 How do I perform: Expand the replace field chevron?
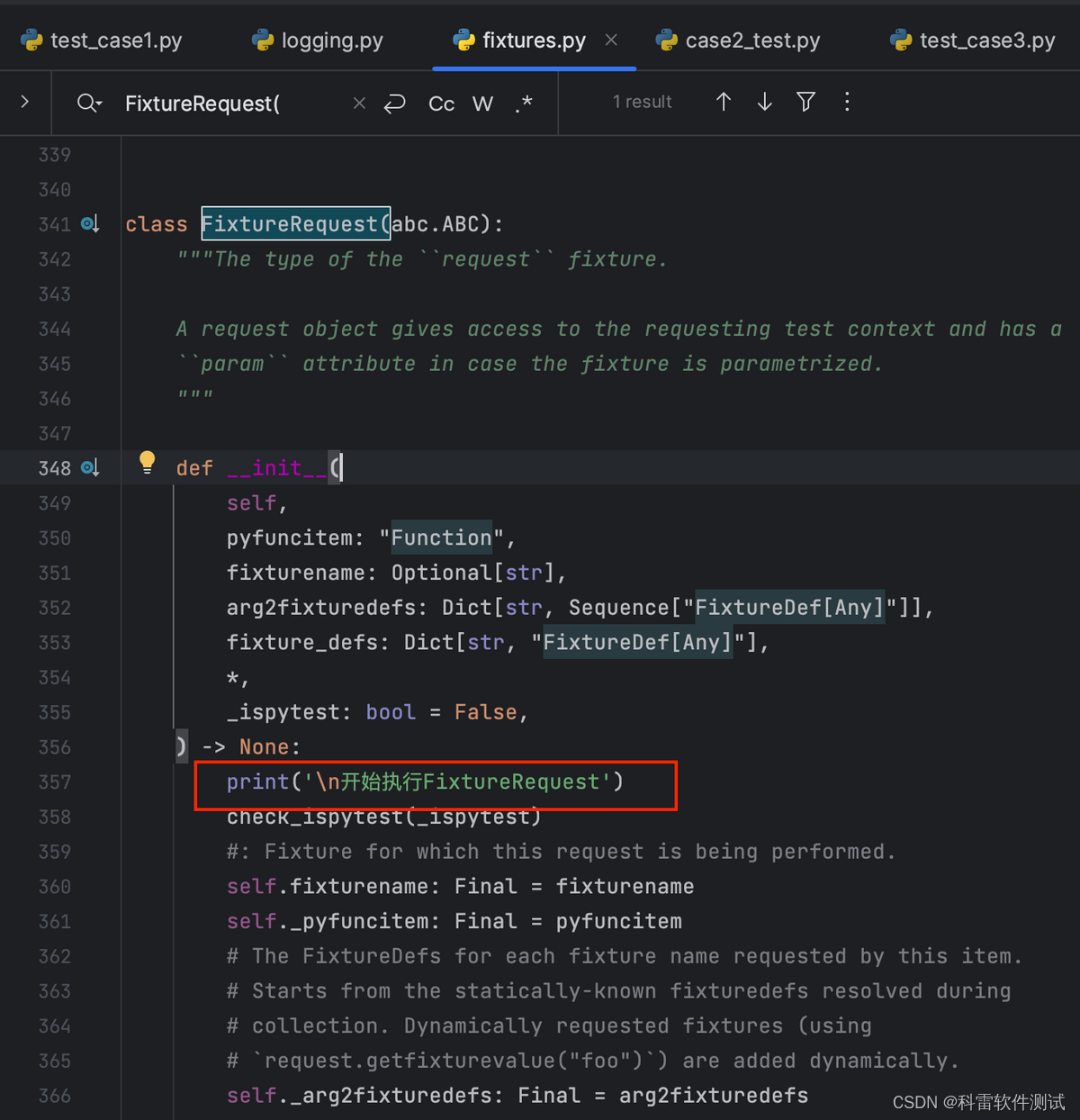(25, 103)
